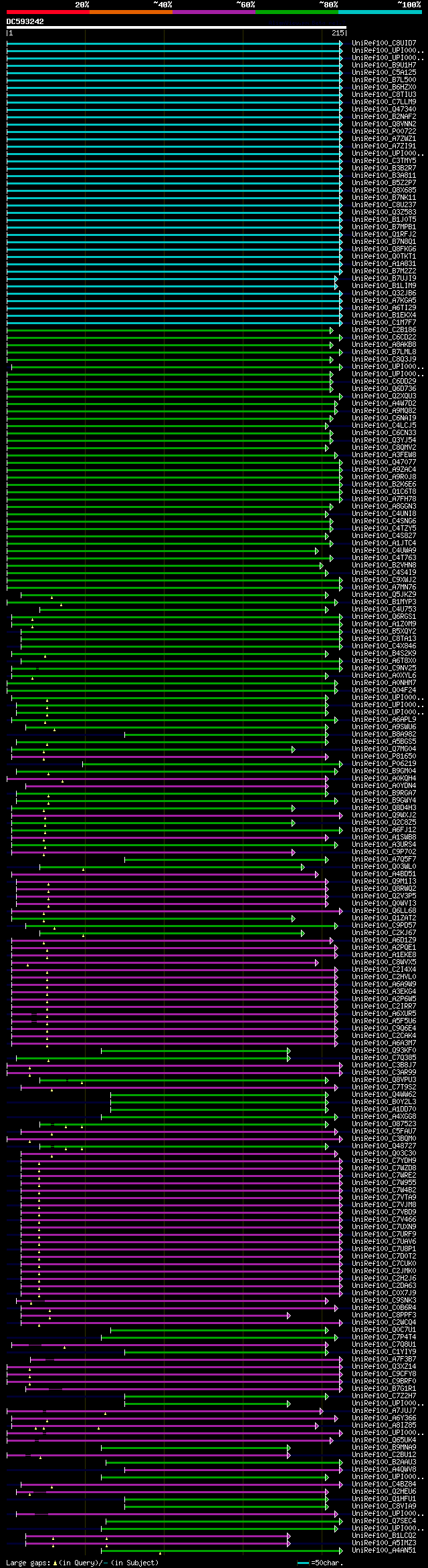Select hit label UniRef100_A7ZI91
The image size is (428, 1568).
384,146
